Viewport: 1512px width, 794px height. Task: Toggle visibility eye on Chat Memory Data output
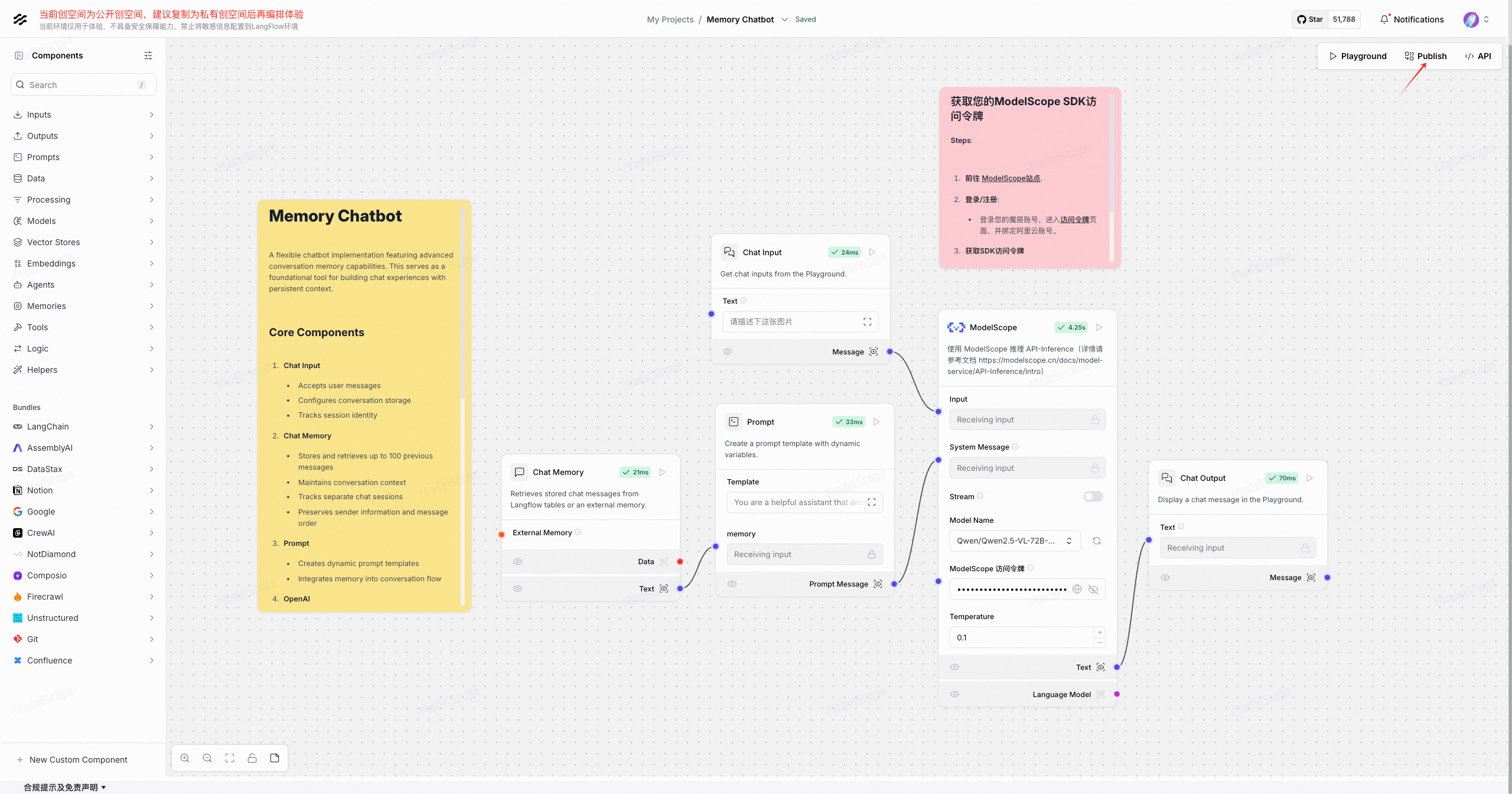click(x=518, y=562)
